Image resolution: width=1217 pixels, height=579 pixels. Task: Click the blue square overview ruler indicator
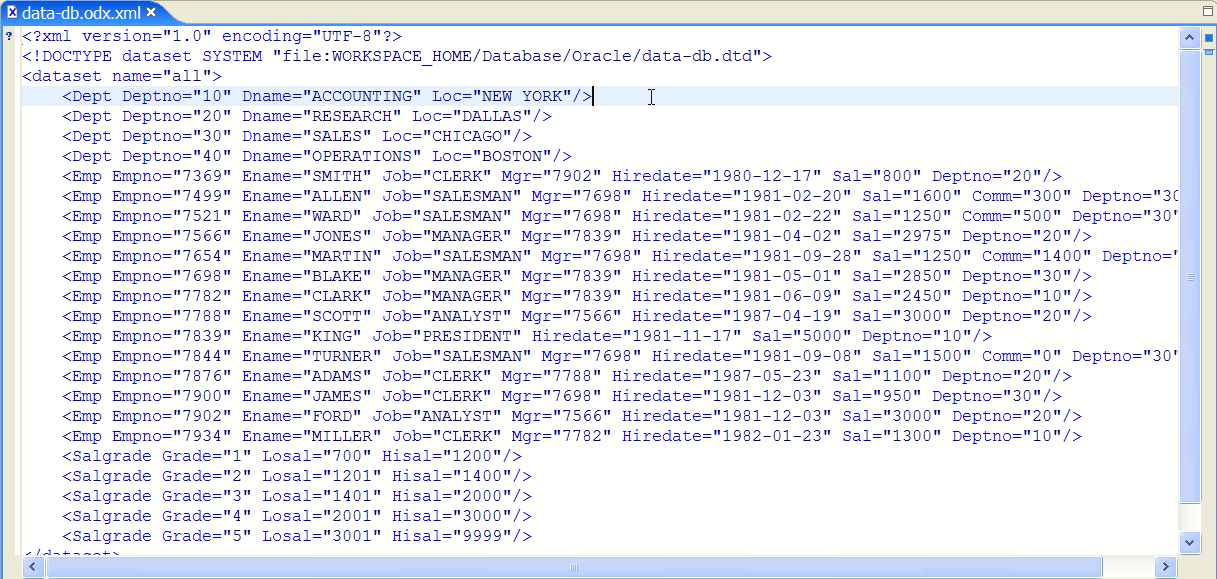(x=1208, y=38)
